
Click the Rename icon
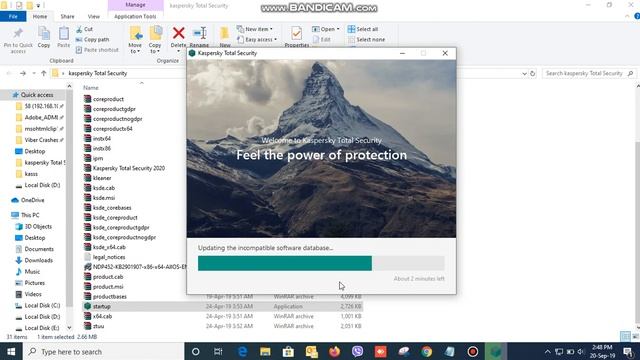200,33
